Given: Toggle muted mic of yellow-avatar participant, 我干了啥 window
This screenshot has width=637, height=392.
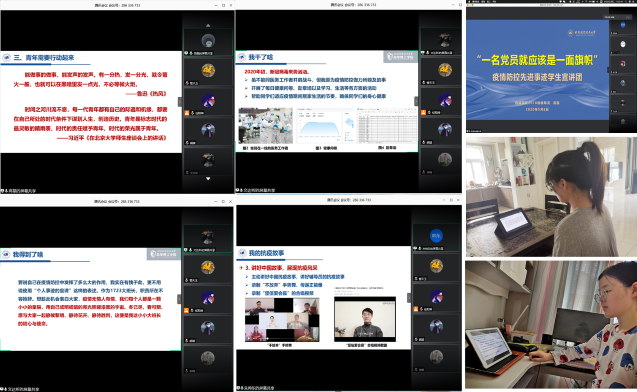Looking at the screenshot, I should (x=424, y=82).
